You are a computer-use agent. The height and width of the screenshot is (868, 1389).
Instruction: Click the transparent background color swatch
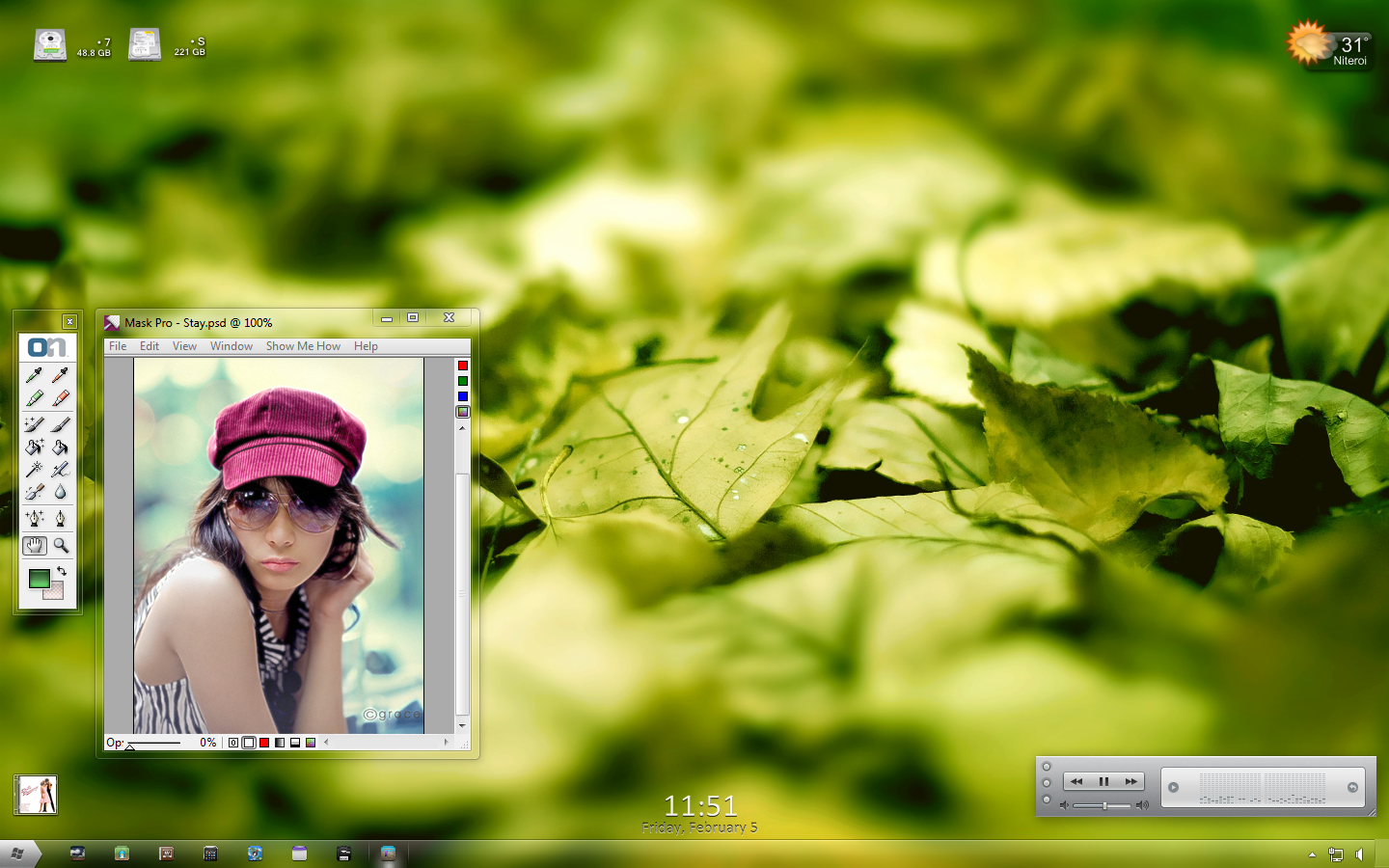tap(55, 591)
